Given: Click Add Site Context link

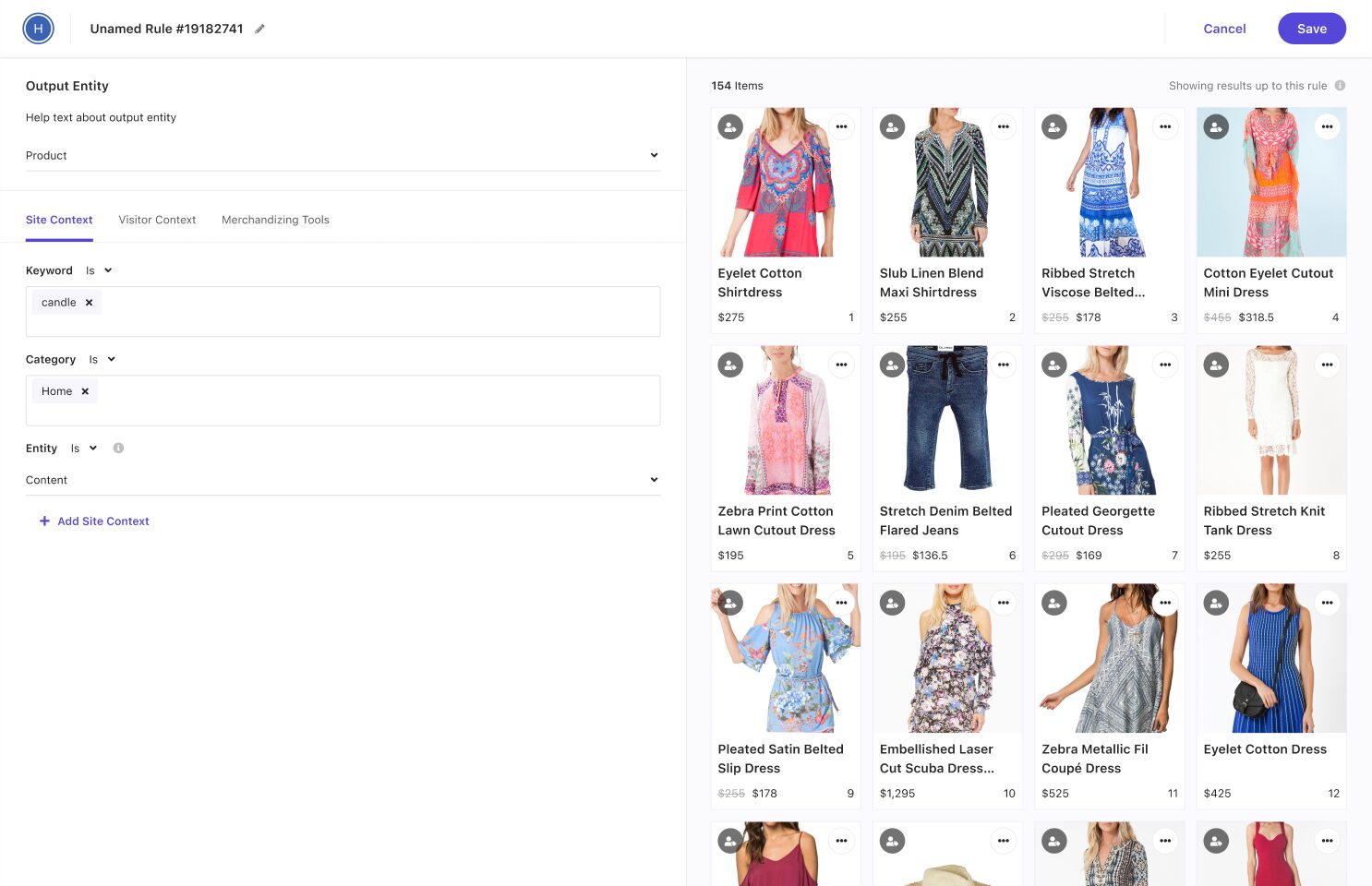Looking at the screenshot, I should click(94, 521).
